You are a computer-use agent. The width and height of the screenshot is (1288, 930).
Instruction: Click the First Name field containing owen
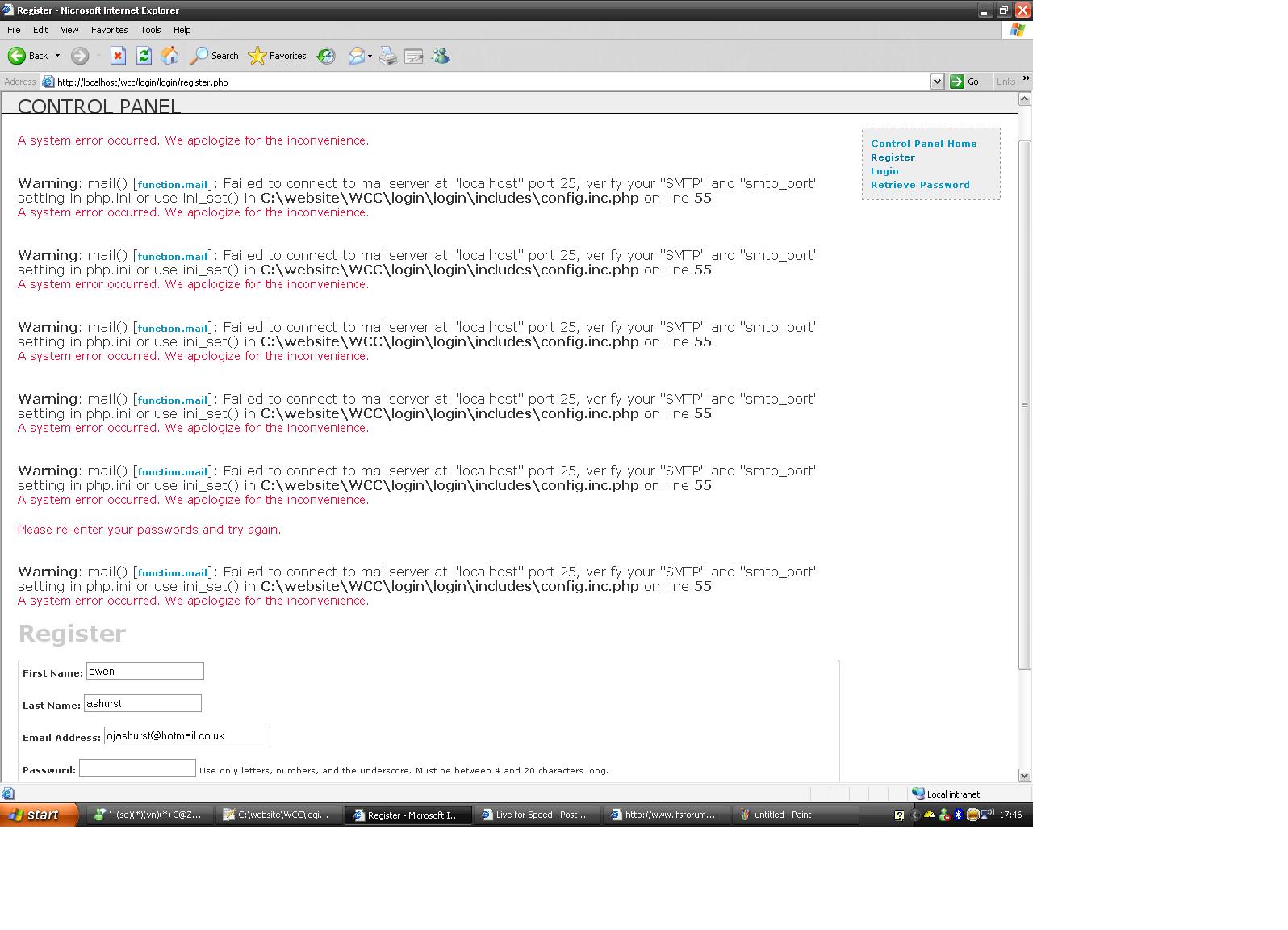click(145, 671)
